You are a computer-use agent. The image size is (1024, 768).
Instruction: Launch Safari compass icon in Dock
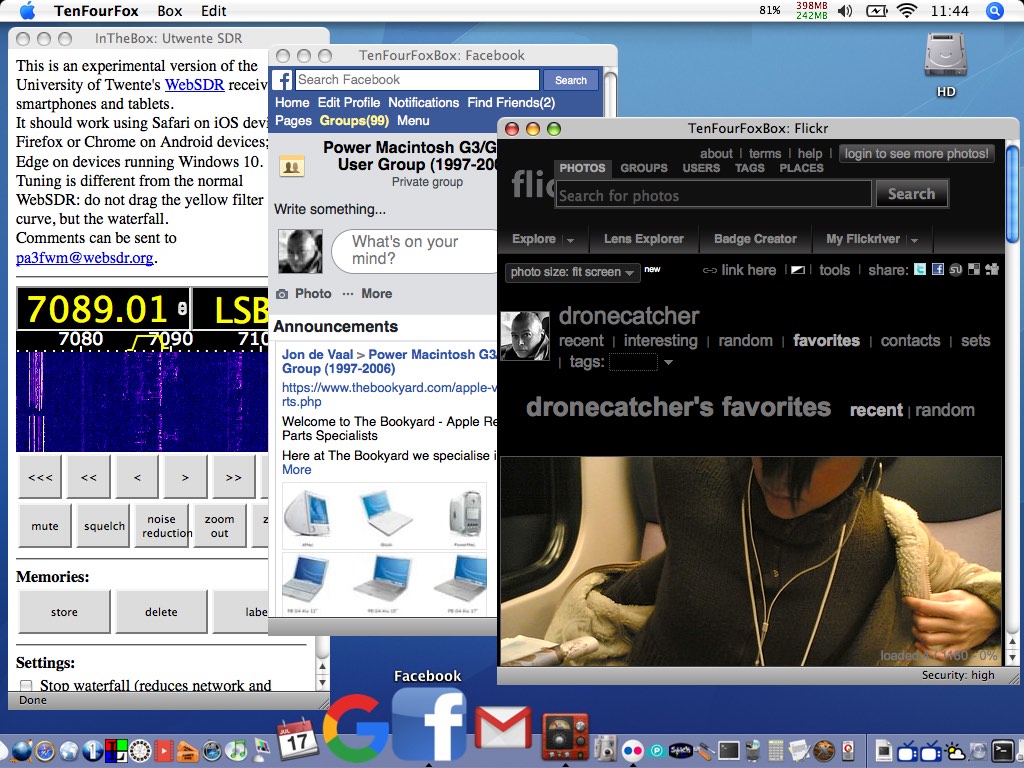[x=45, y=751]
